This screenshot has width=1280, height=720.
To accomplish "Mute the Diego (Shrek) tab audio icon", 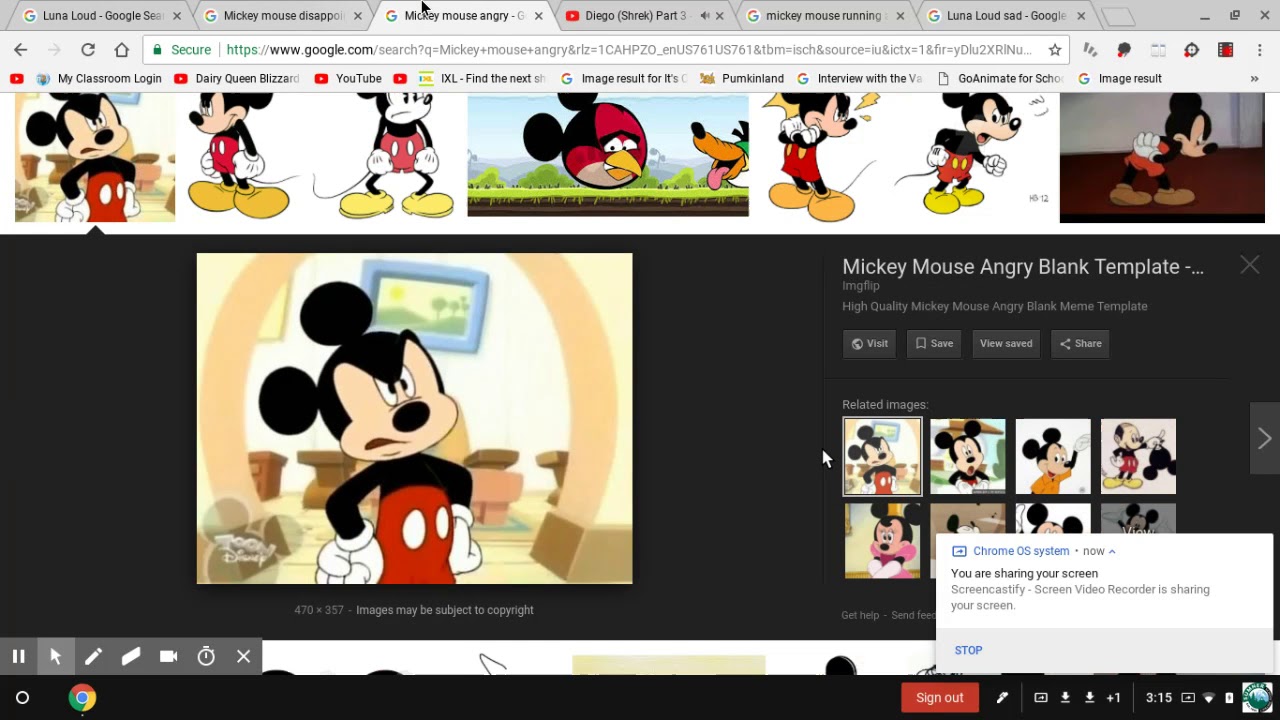I will pos(704,16).
